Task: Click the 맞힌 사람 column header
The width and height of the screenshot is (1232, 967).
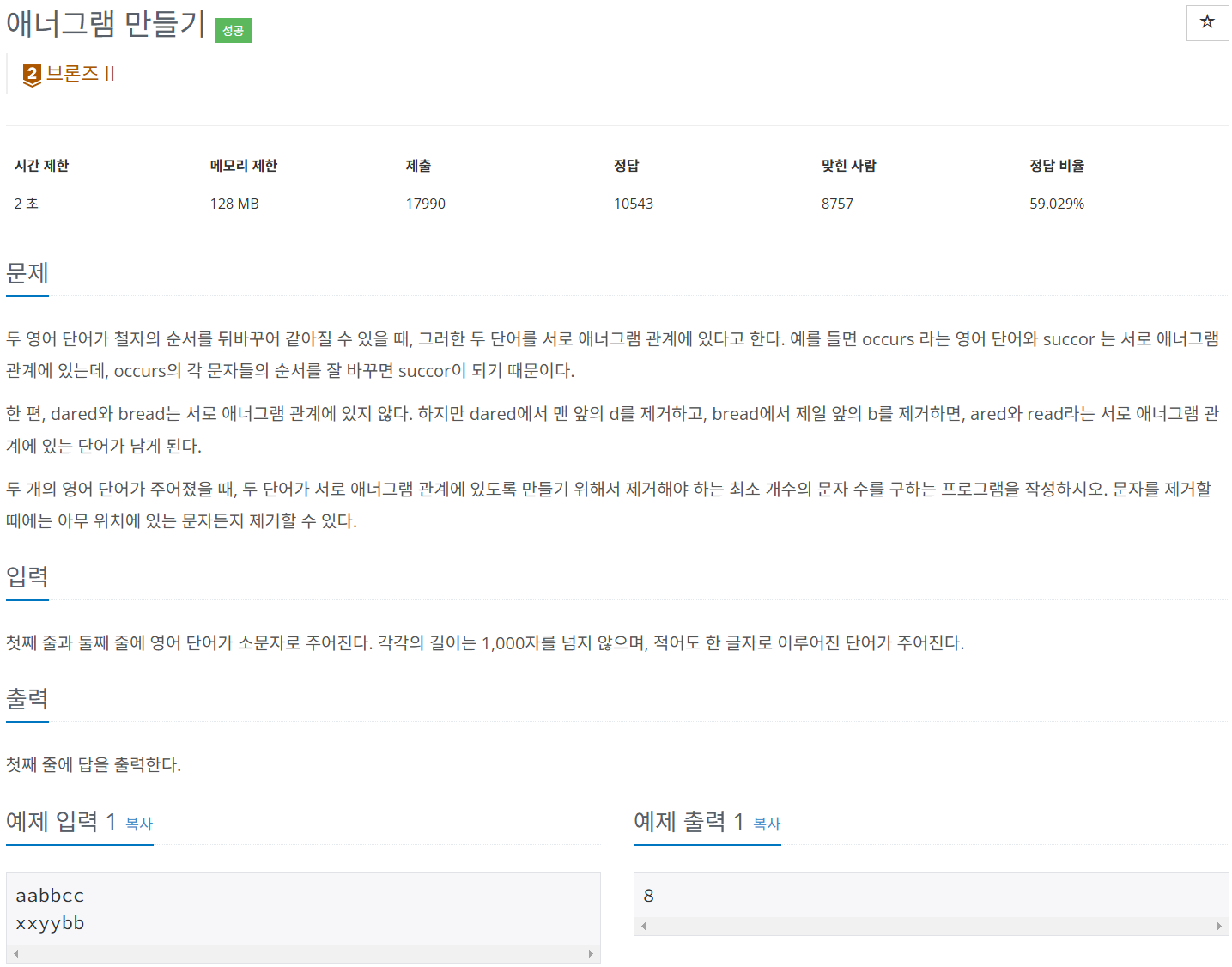Action: [848, 166]
